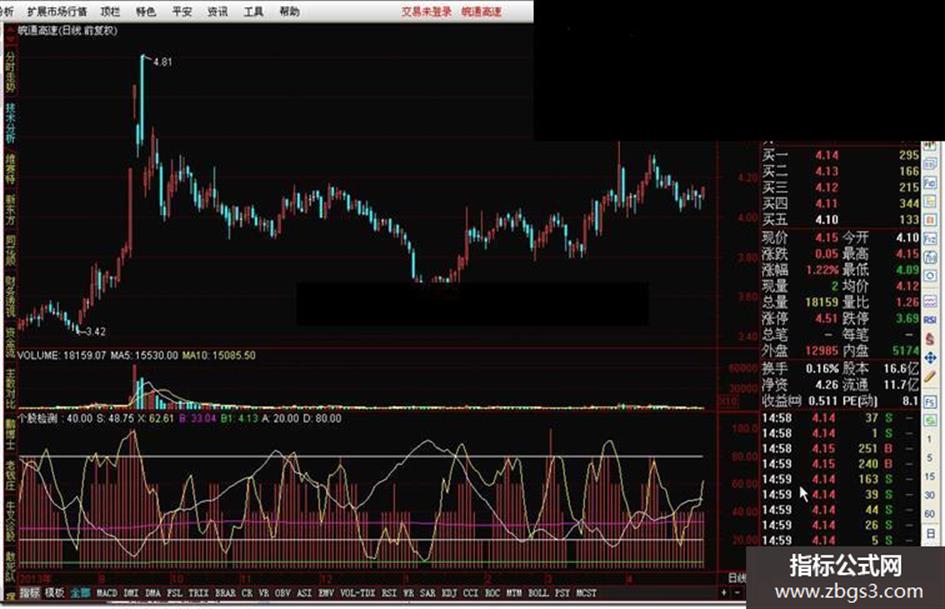Click the 3.42 low price label
Viewport: 945px width, 609px height.
(95, 332)
